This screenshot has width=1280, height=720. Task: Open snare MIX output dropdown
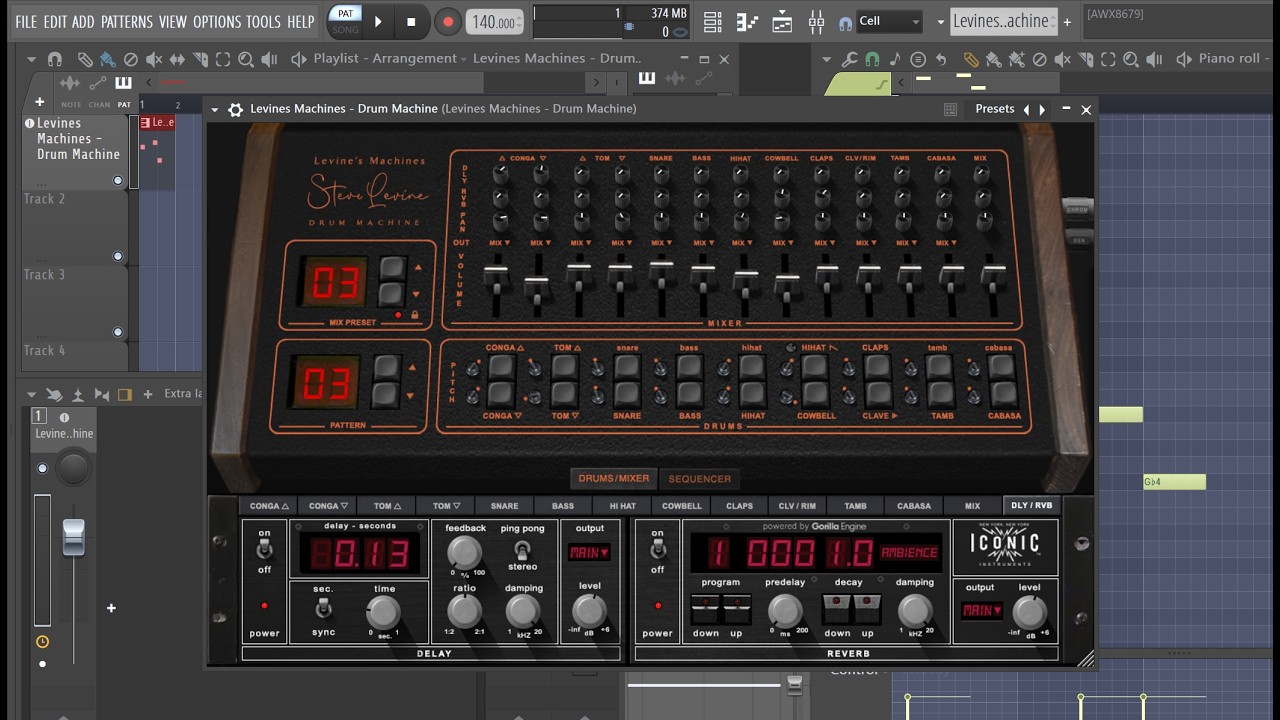tap(661, 243)
